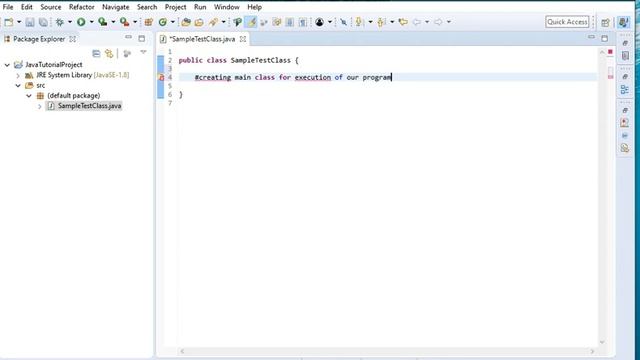The width and height of the screenshot is (640, 360).
Task: Open the Source menu
Action: point(51,7)
